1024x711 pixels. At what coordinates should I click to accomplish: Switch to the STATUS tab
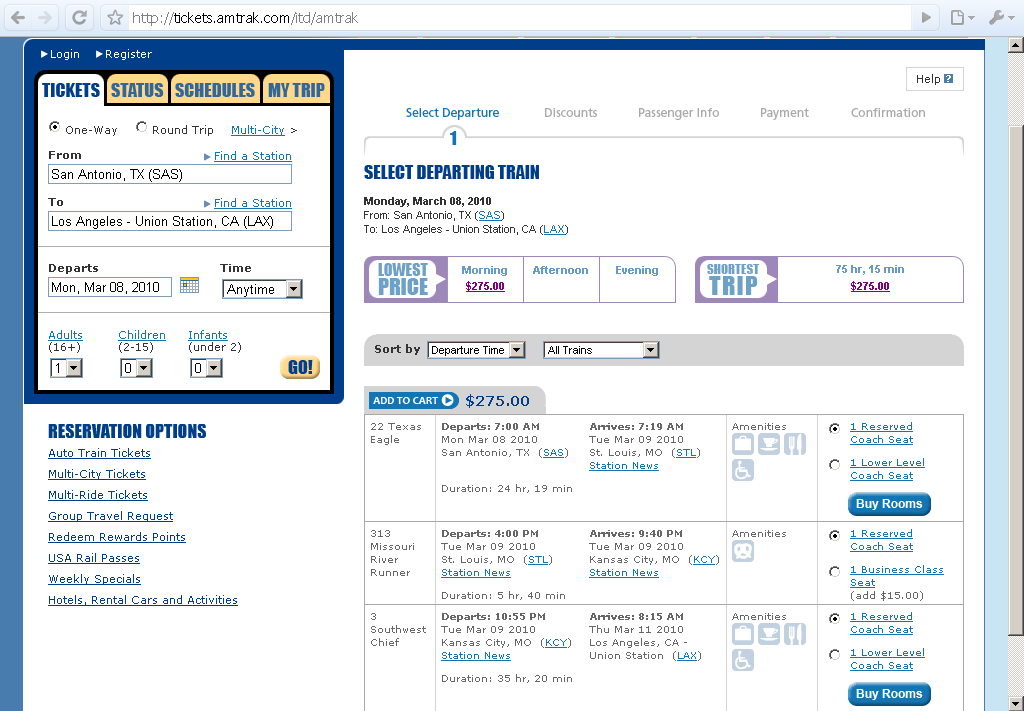point(137,89)
